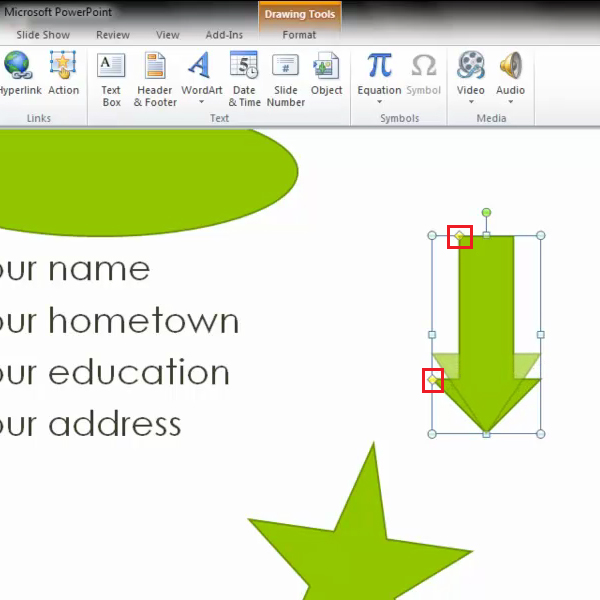Switch to the Review tab
600x600 pixels.
tap(113, 35)
